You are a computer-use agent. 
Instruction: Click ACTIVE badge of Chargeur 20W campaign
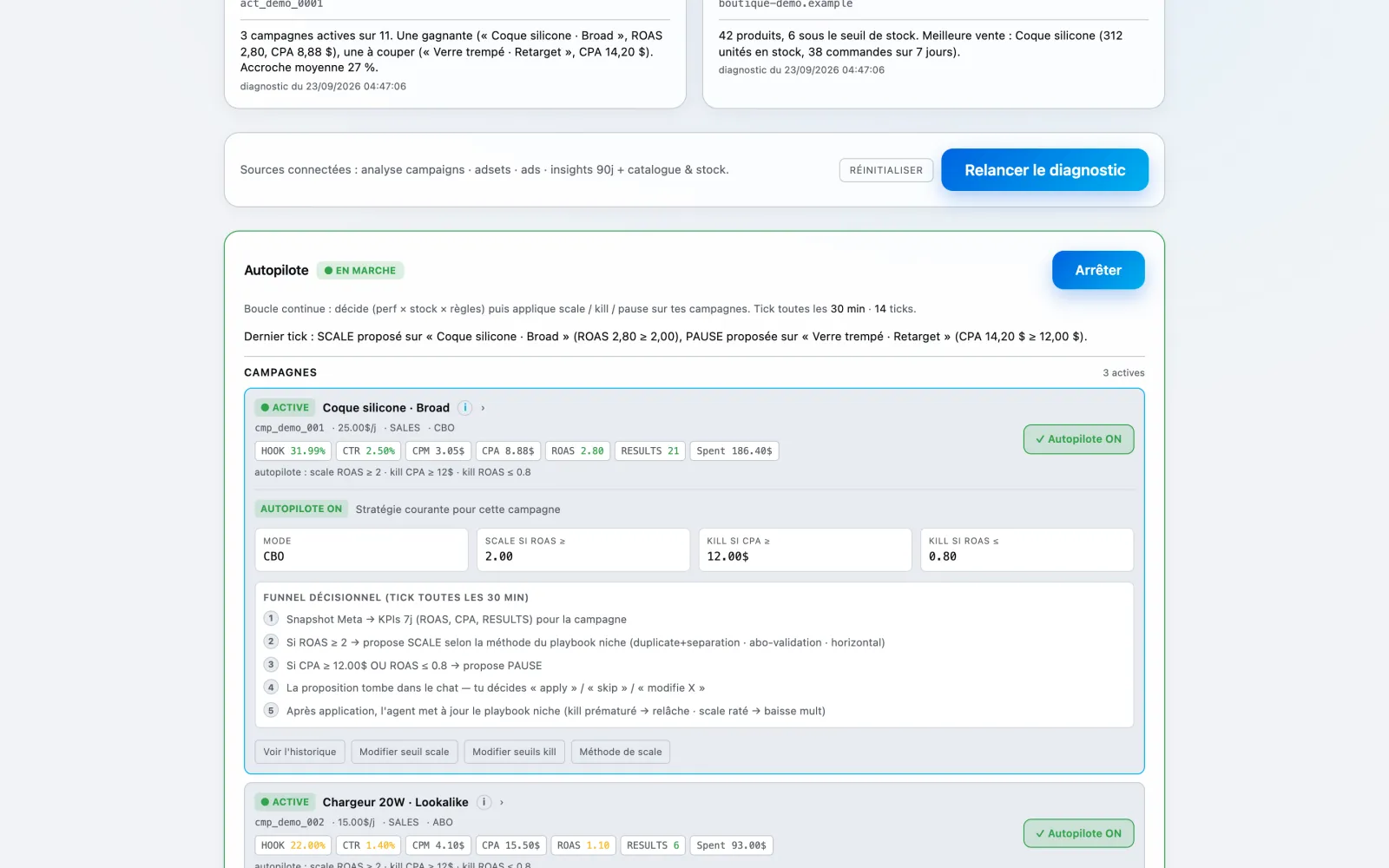pyautogui.click(x=285, y=802)
